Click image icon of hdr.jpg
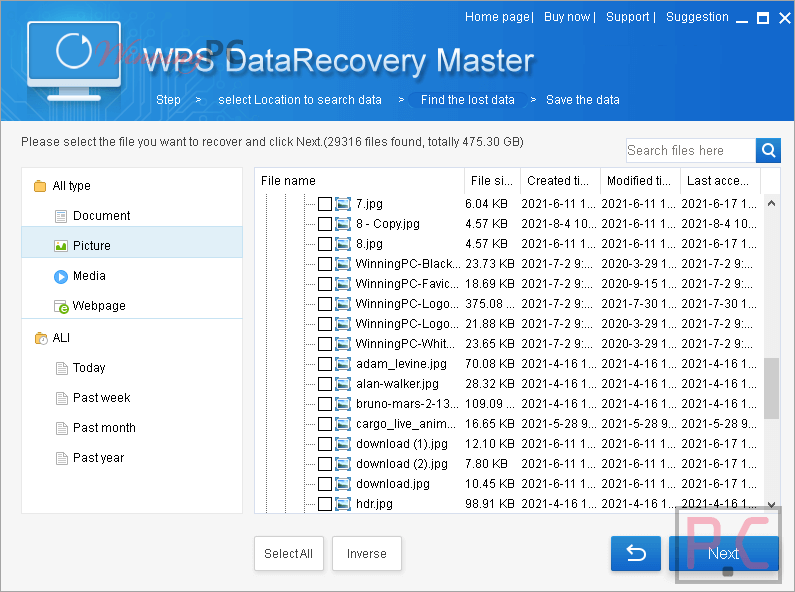Viewport: 795px width, 592px height. pos(343,504)
